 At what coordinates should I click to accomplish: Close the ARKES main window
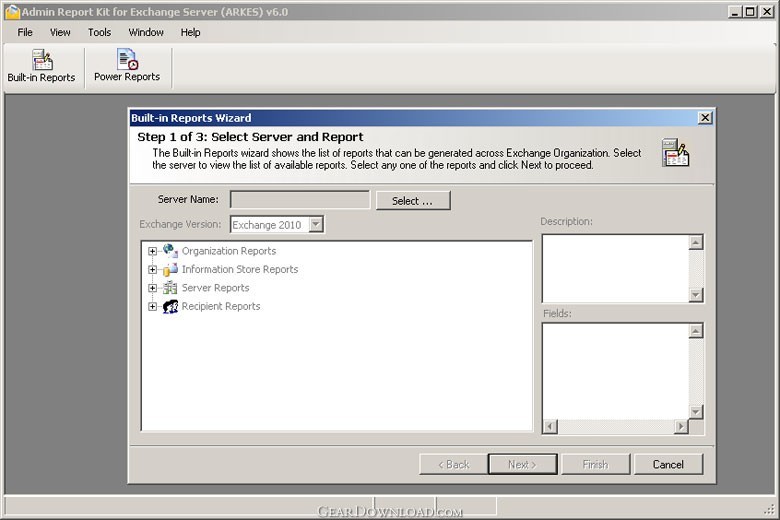[767, 12]
